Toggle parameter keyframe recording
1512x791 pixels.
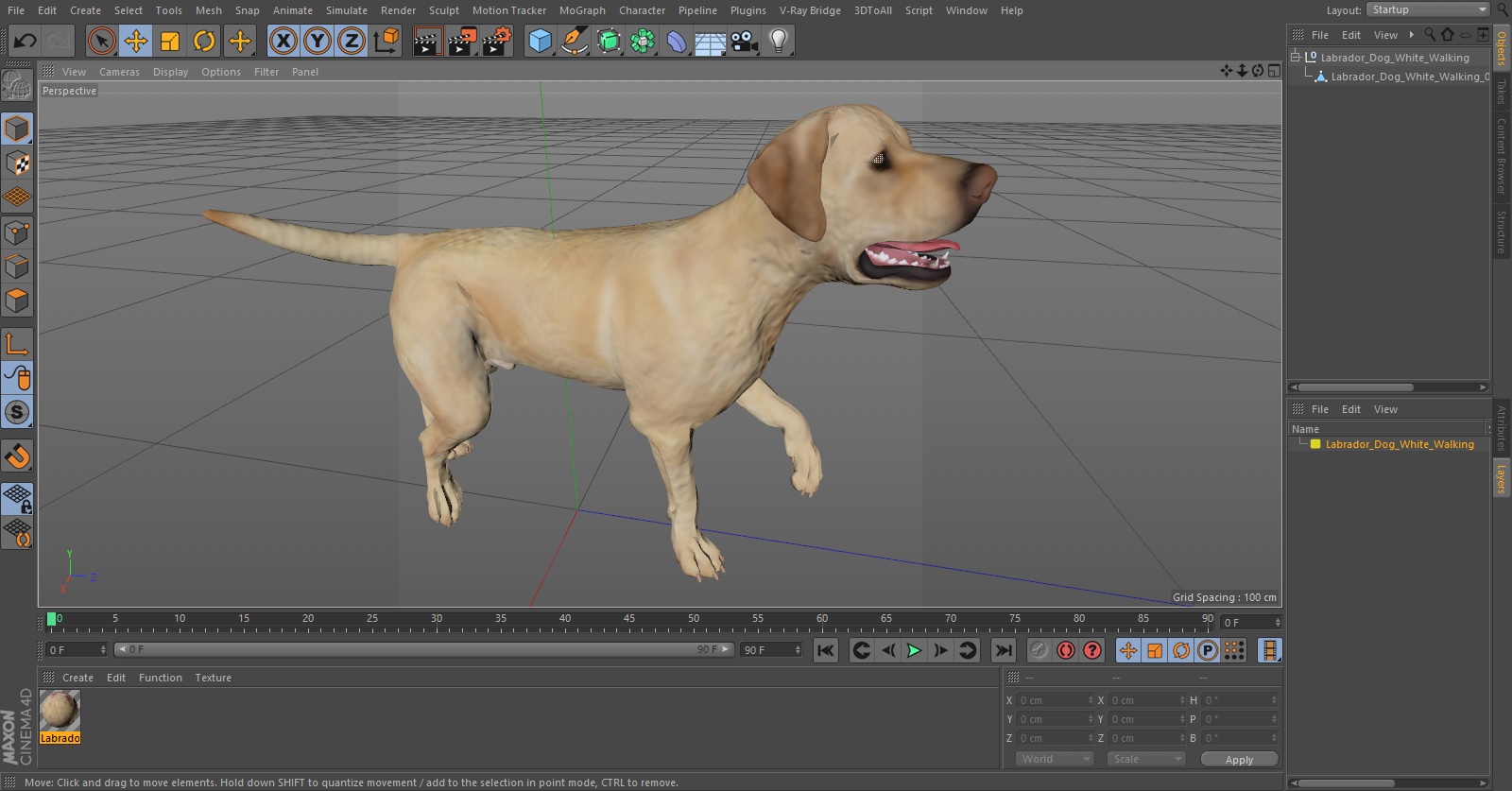1208,650
